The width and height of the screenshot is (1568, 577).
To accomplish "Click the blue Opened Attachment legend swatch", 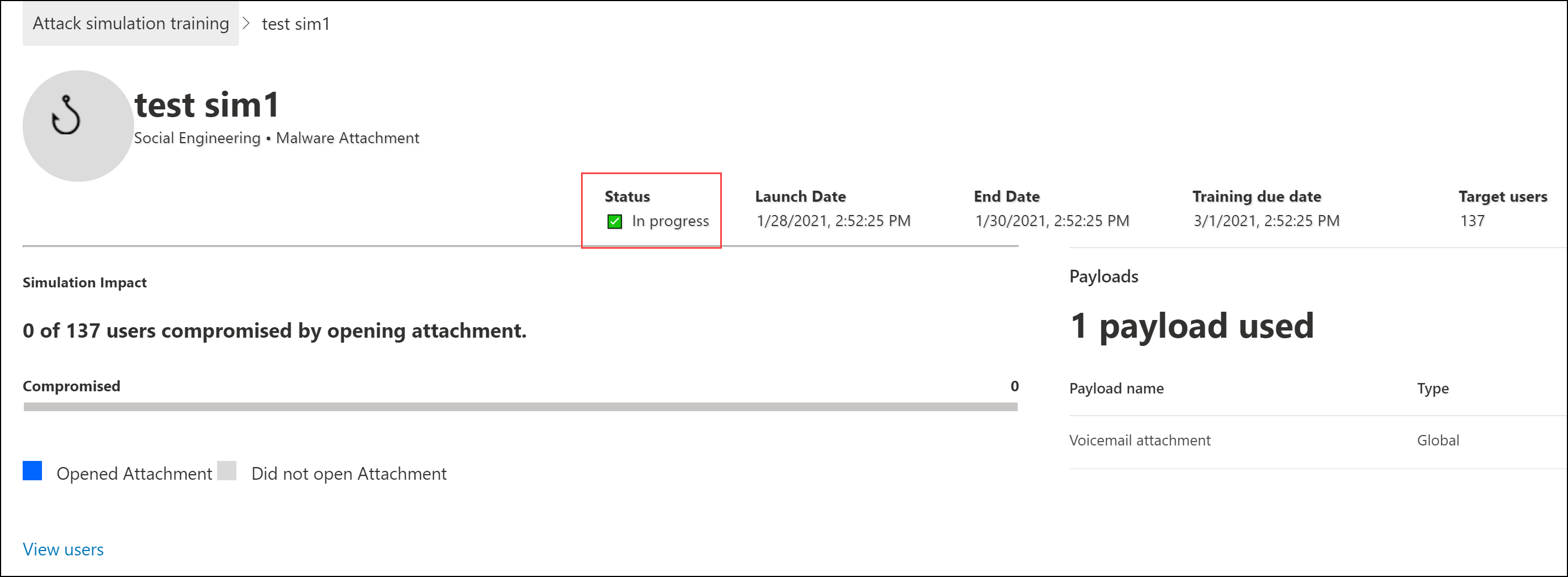I will click(32, 471).
